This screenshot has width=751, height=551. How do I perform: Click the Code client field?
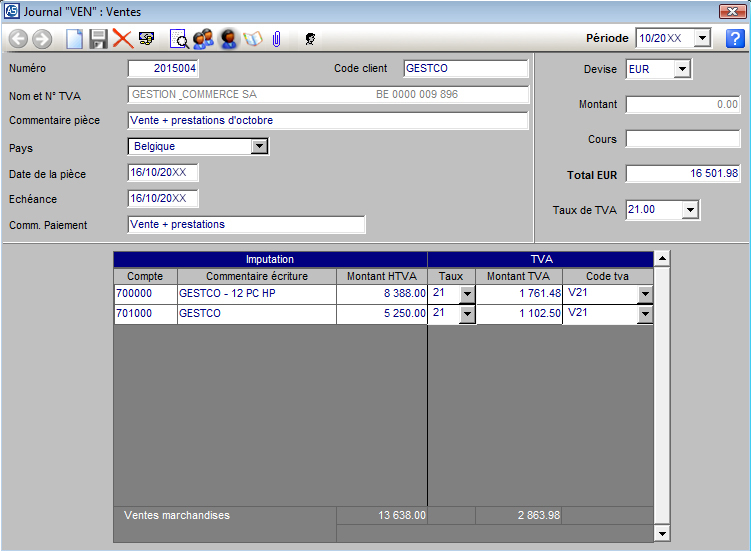pos(465,69)
